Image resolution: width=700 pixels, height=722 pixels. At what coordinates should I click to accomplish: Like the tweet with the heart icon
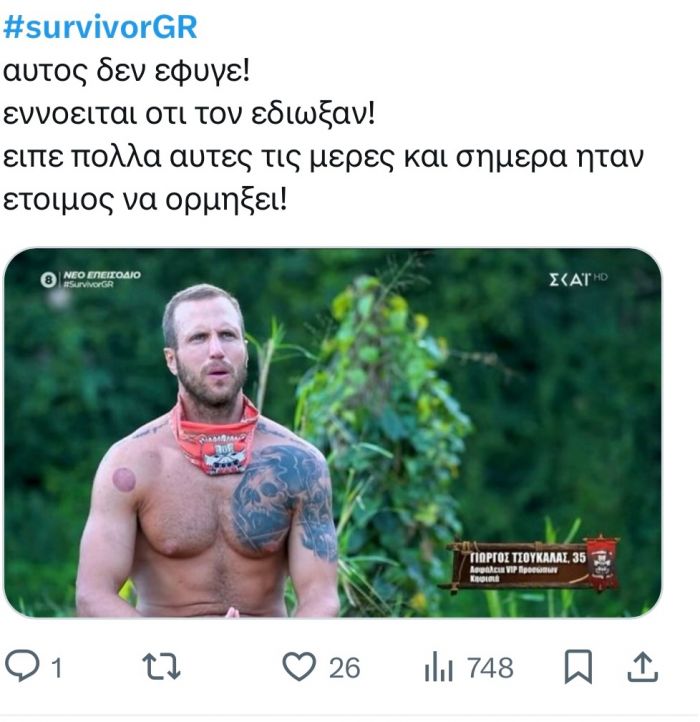[299, 666]
